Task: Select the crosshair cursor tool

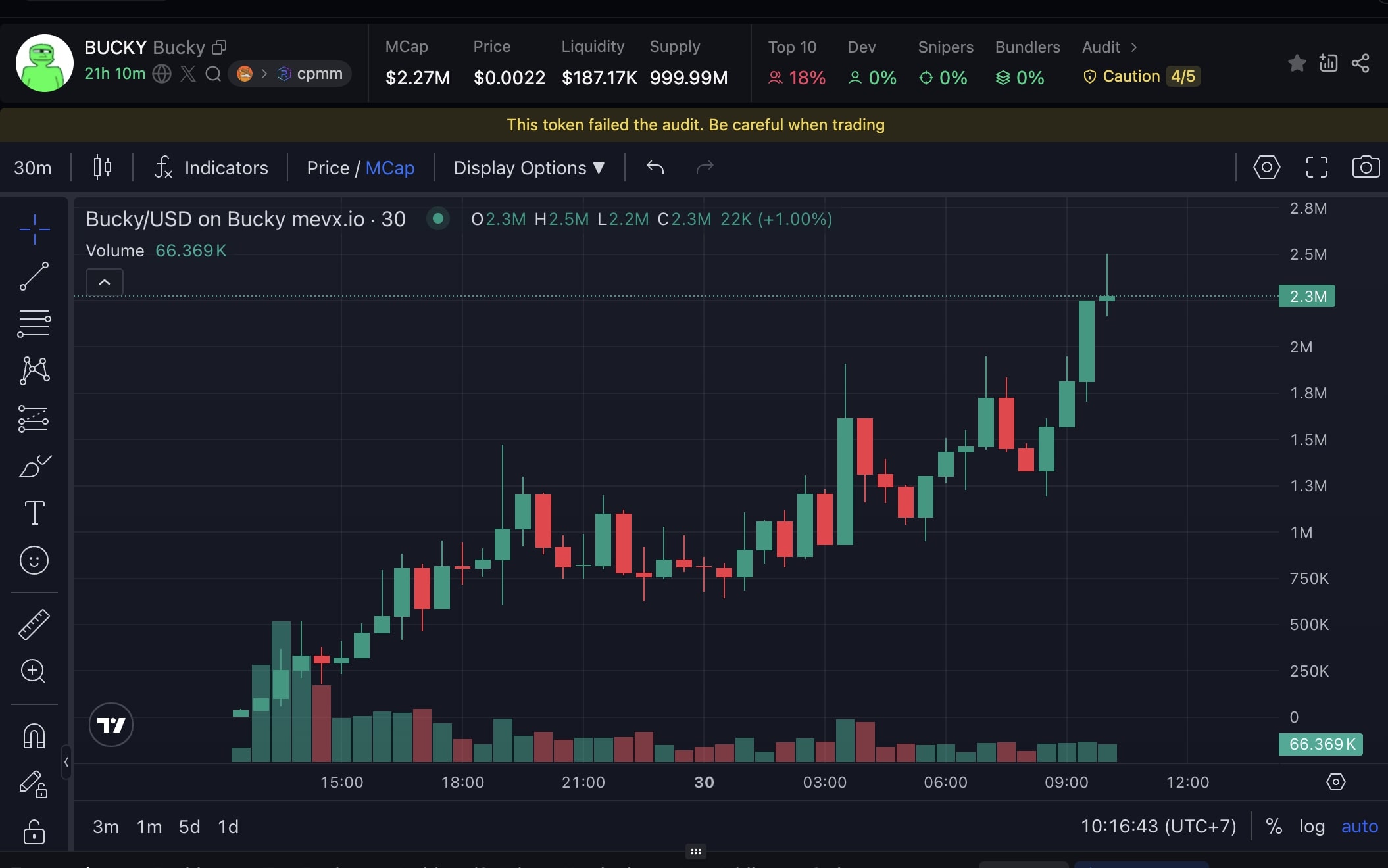Action: pos(34,229)
